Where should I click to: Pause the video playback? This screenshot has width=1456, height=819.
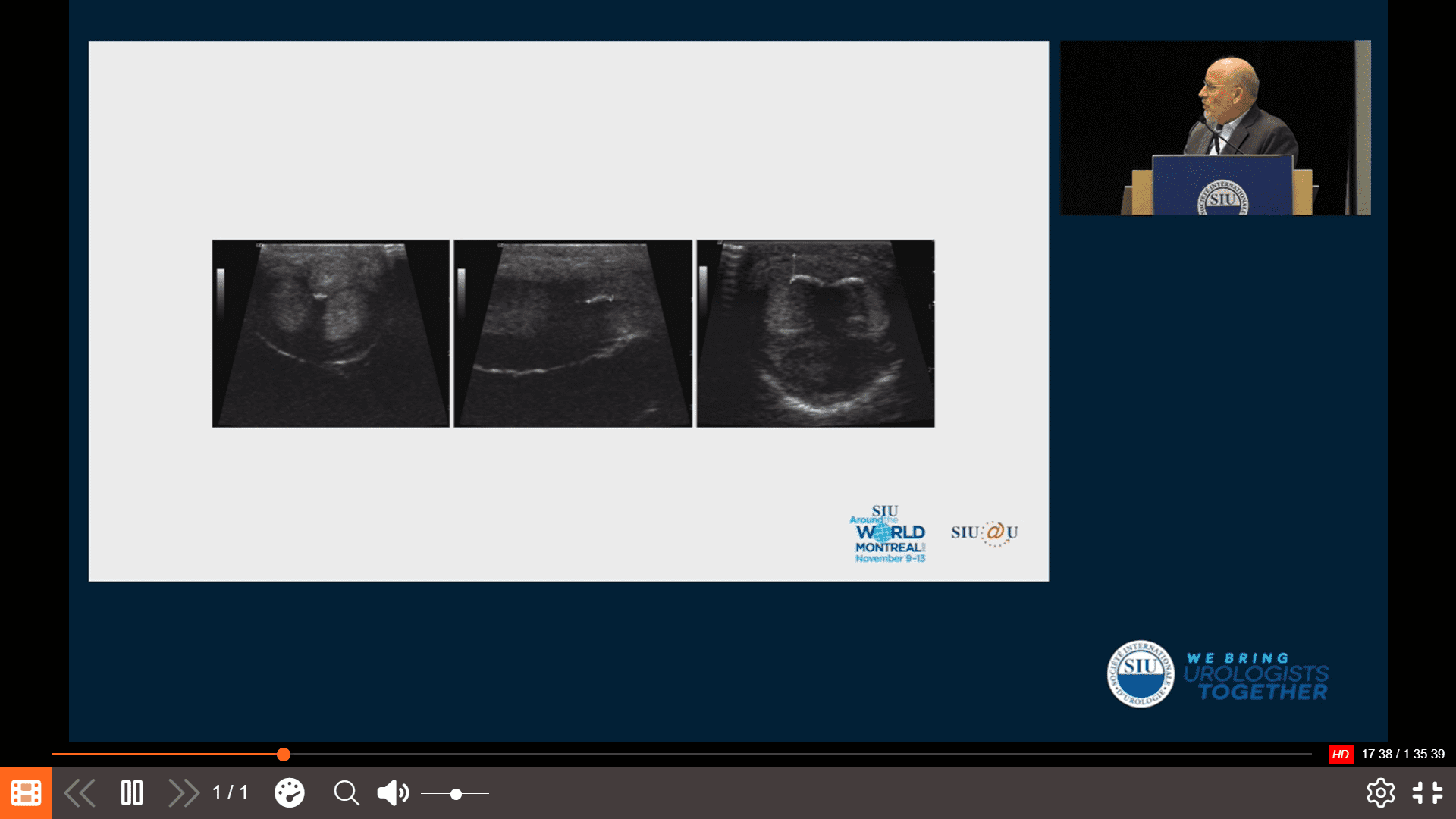pyautogui.click(x=132, y=793)
